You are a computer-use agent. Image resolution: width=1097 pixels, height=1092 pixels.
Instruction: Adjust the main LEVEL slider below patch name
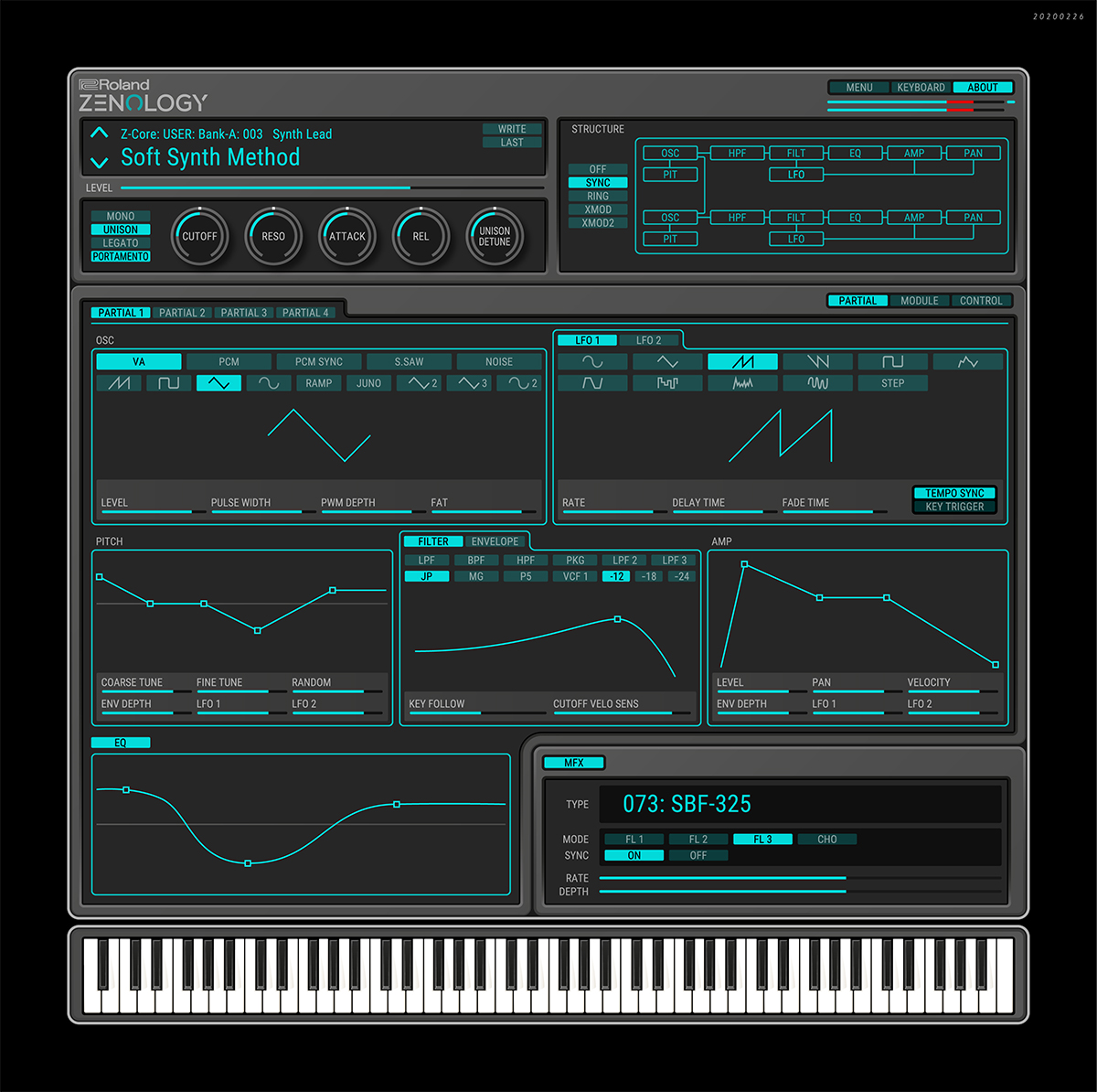click(x=332, y=188)
